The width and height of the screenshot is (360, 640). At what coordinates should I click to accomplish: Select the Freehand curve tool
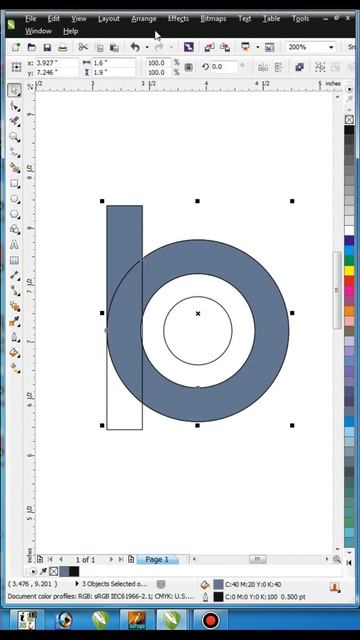tap(15, 153)
